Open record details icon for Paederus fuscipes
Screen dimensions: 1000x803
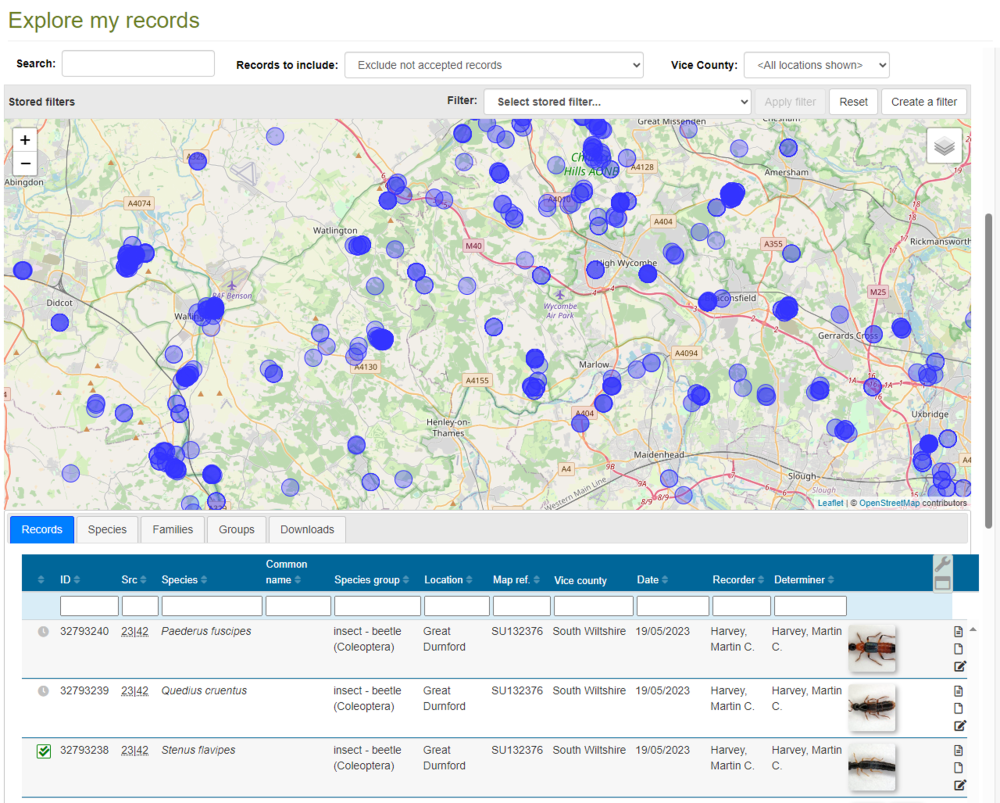pyautogui.click(x=958, y=631)
